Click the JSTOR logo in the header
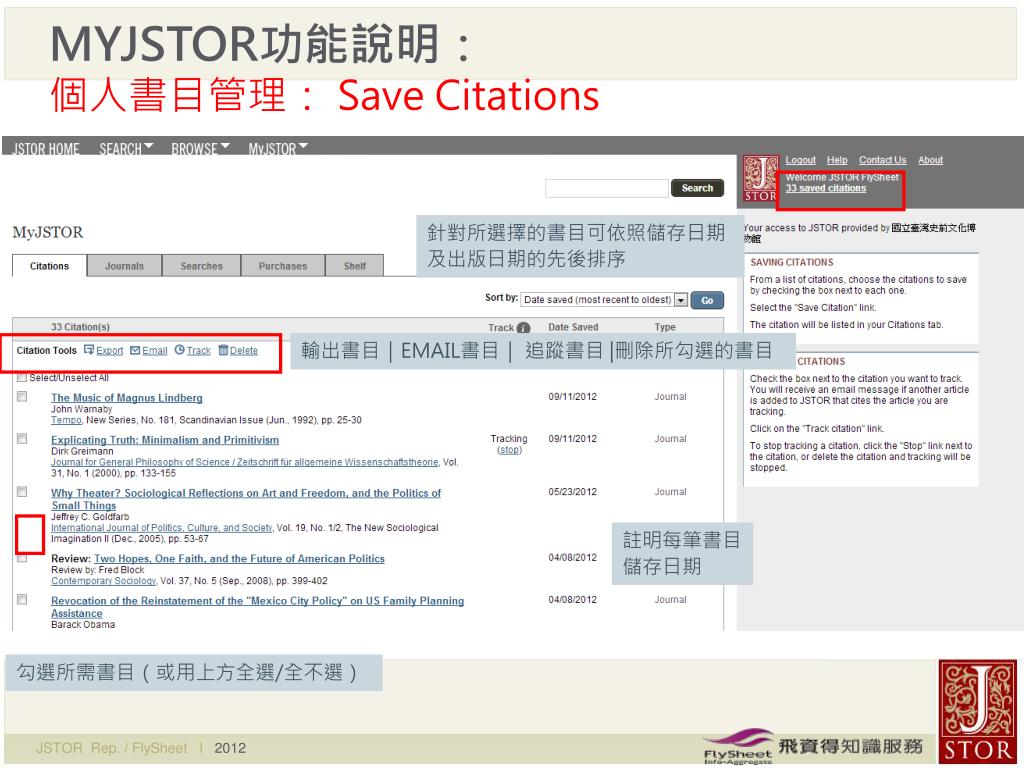The height and width of the screenshot is (768, 1024). [760, 179]
